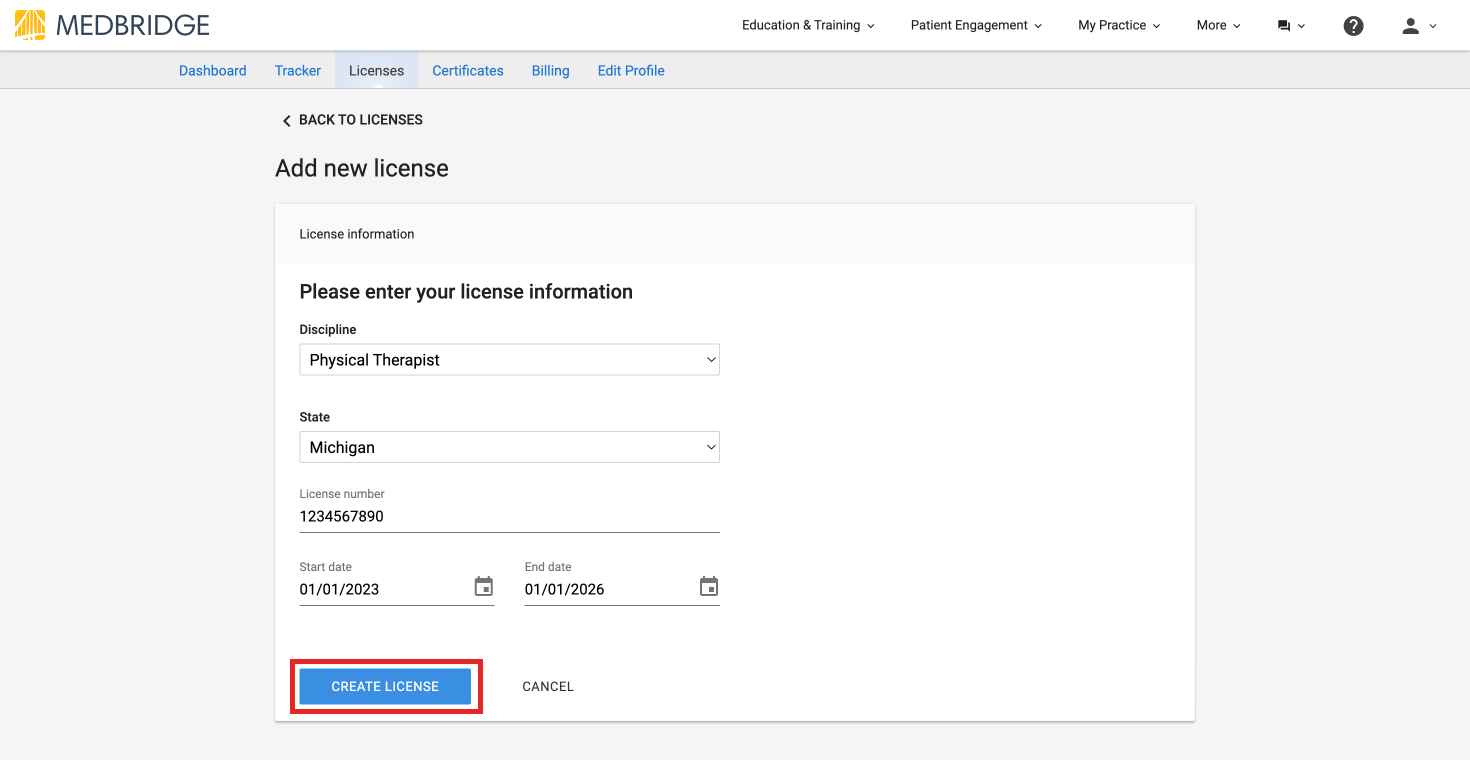This screenshot has height=760, width=1470.
Task: Expand the Patient Engagement menu
Action: pos(976,26)
